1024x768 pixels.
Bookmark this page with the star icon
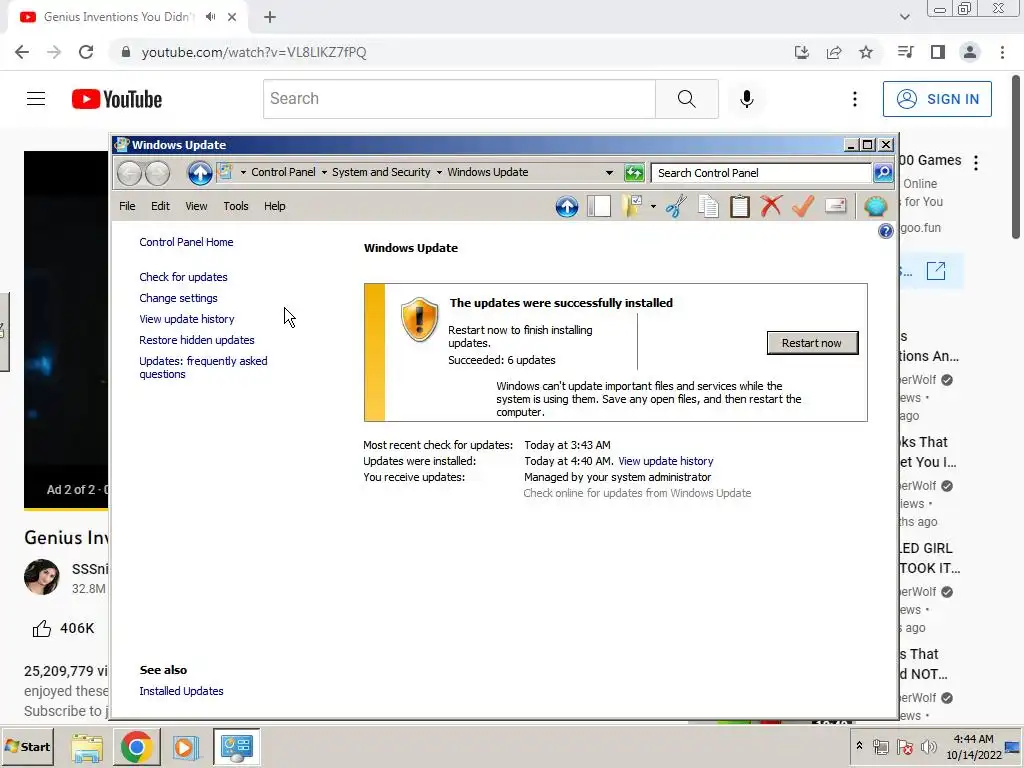point(866,52)
